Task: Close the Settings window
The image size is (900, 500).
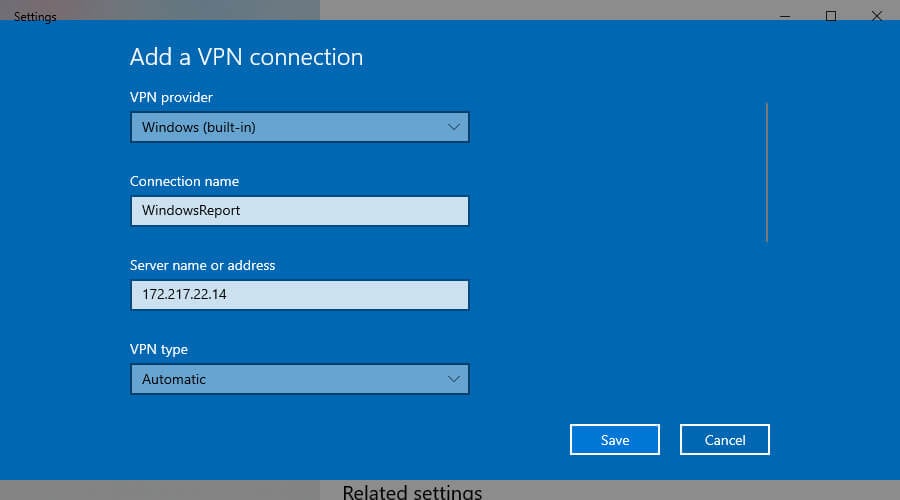Action: [876, 16]
